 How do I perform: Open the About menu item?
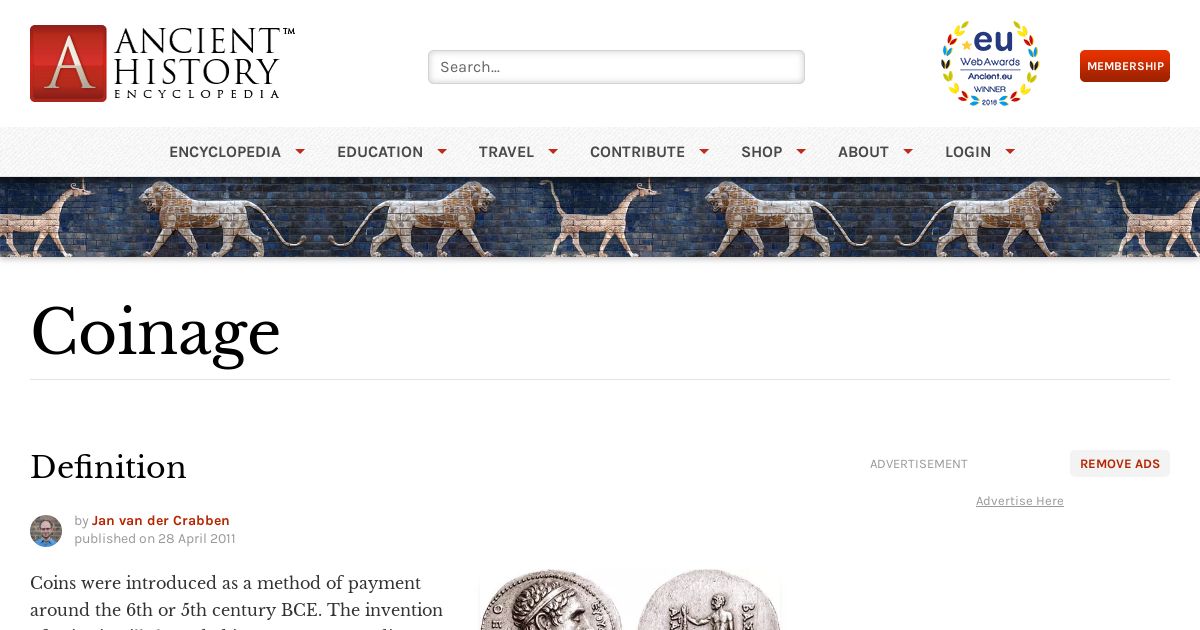pyautogui.click(x=863, y=152)
